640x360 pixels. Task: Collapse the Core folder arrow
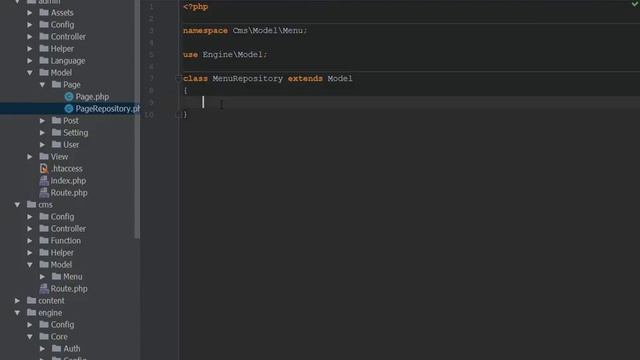coord(30,337)
